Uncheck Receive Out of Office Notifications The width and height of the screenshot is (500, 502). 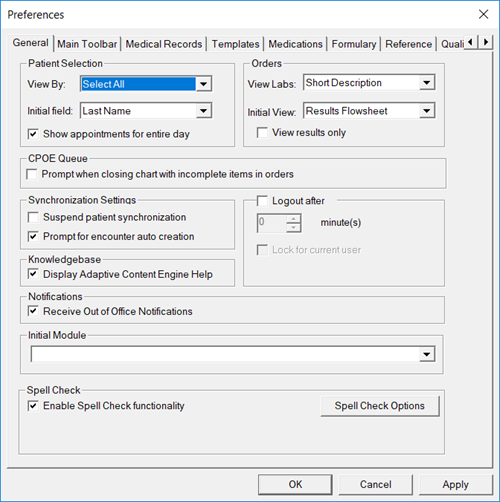click(x=33, y=311)
